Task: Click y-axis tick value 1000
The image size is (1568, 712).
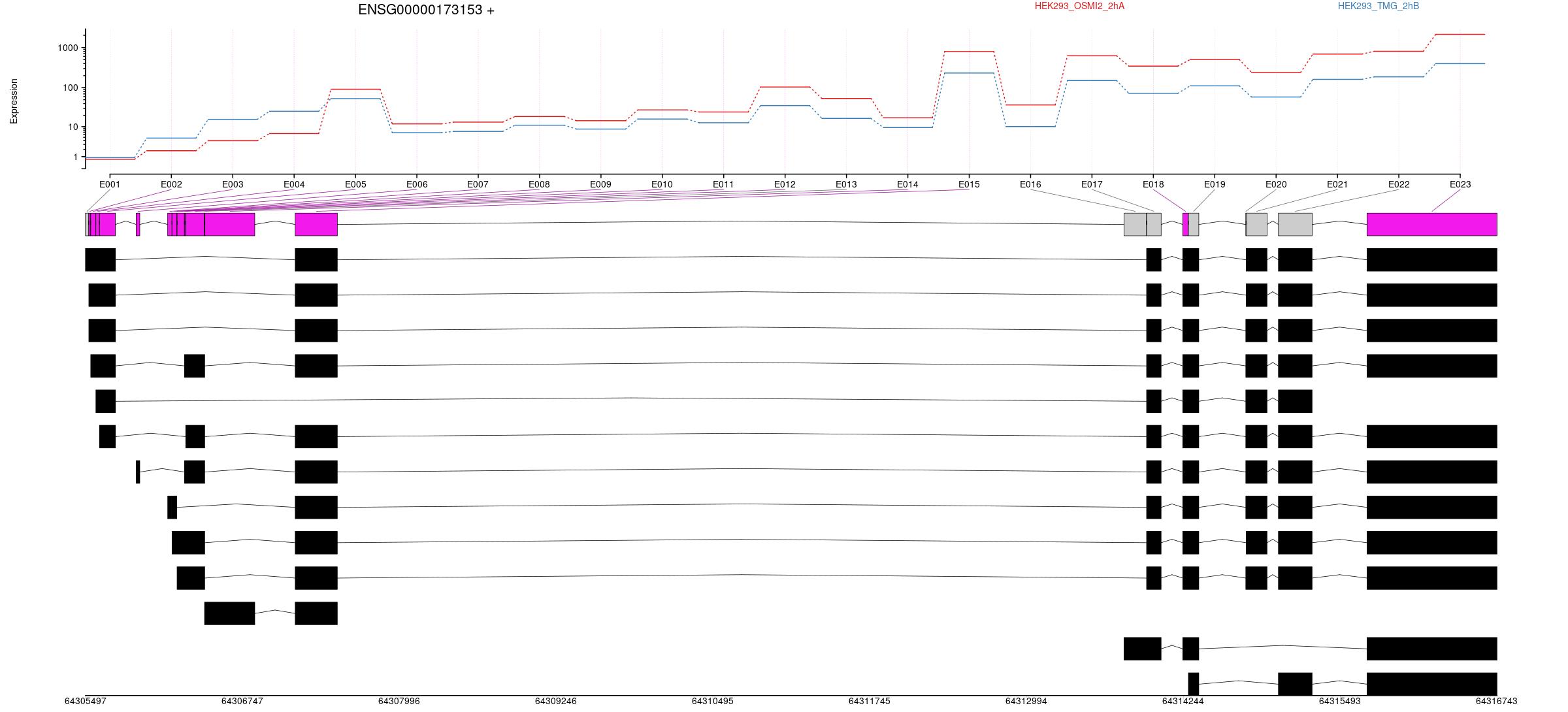Action: click(68, 48)
